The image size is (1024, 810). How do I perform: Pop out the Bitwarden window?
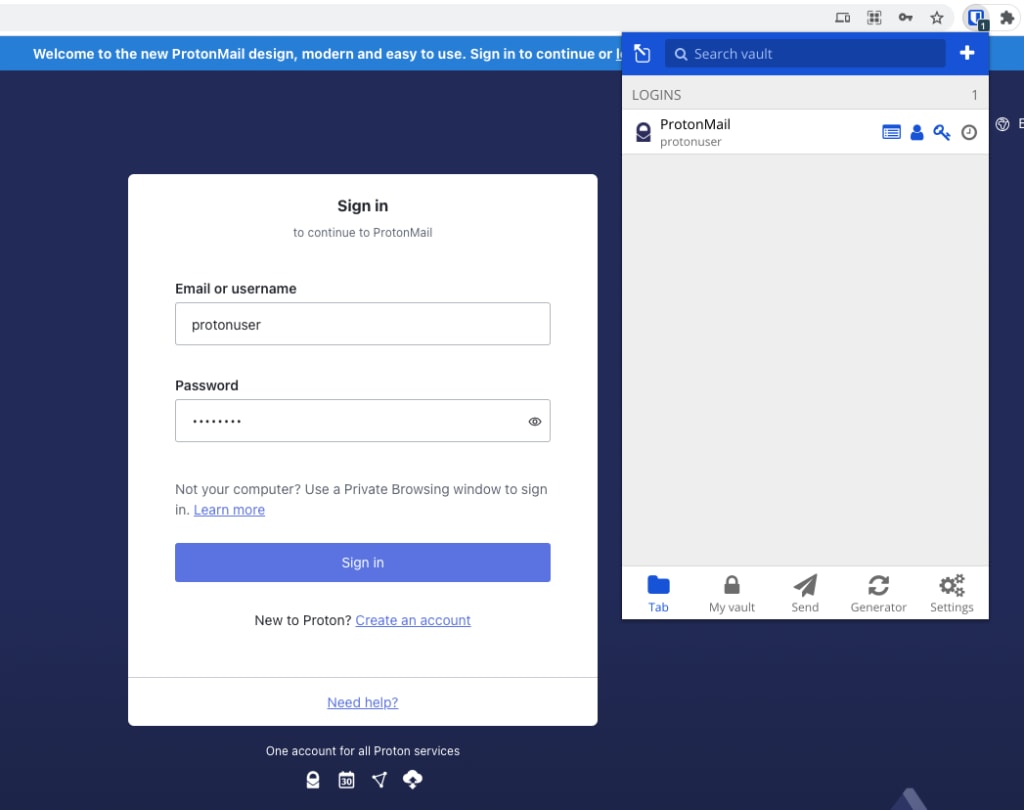[x=642, y=54]
